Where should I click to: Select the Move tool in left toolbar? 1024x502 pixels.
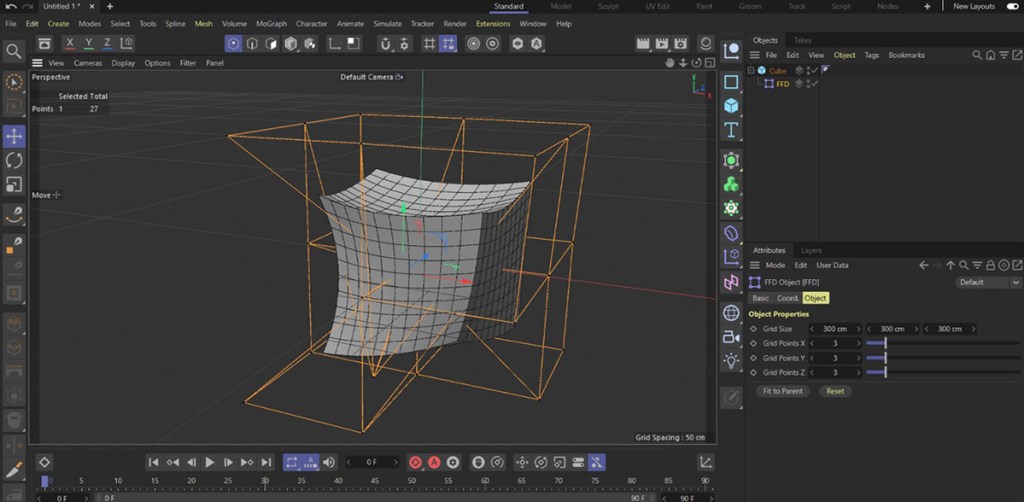[14, 136]
